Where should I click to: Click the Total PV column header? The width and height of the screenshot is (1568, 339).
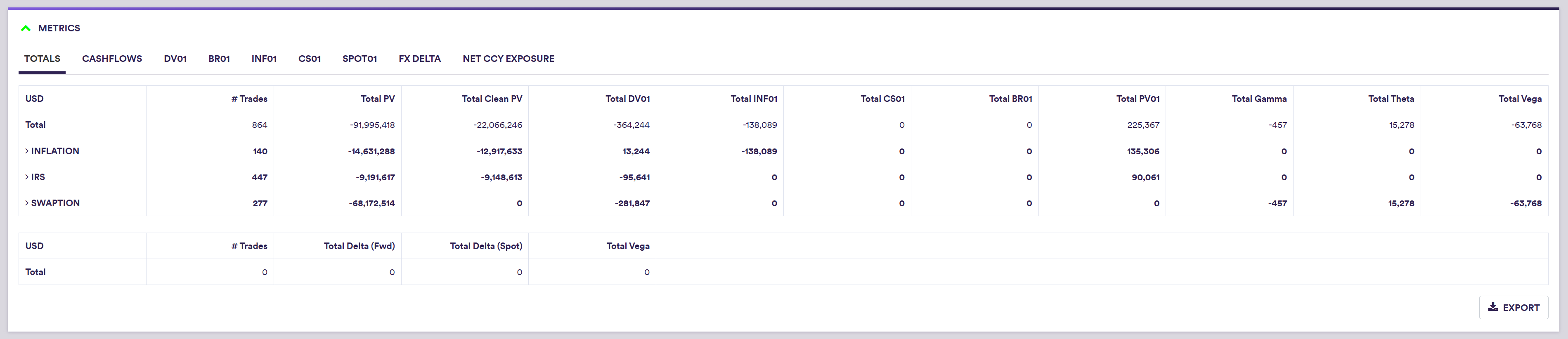pos(377,99)
